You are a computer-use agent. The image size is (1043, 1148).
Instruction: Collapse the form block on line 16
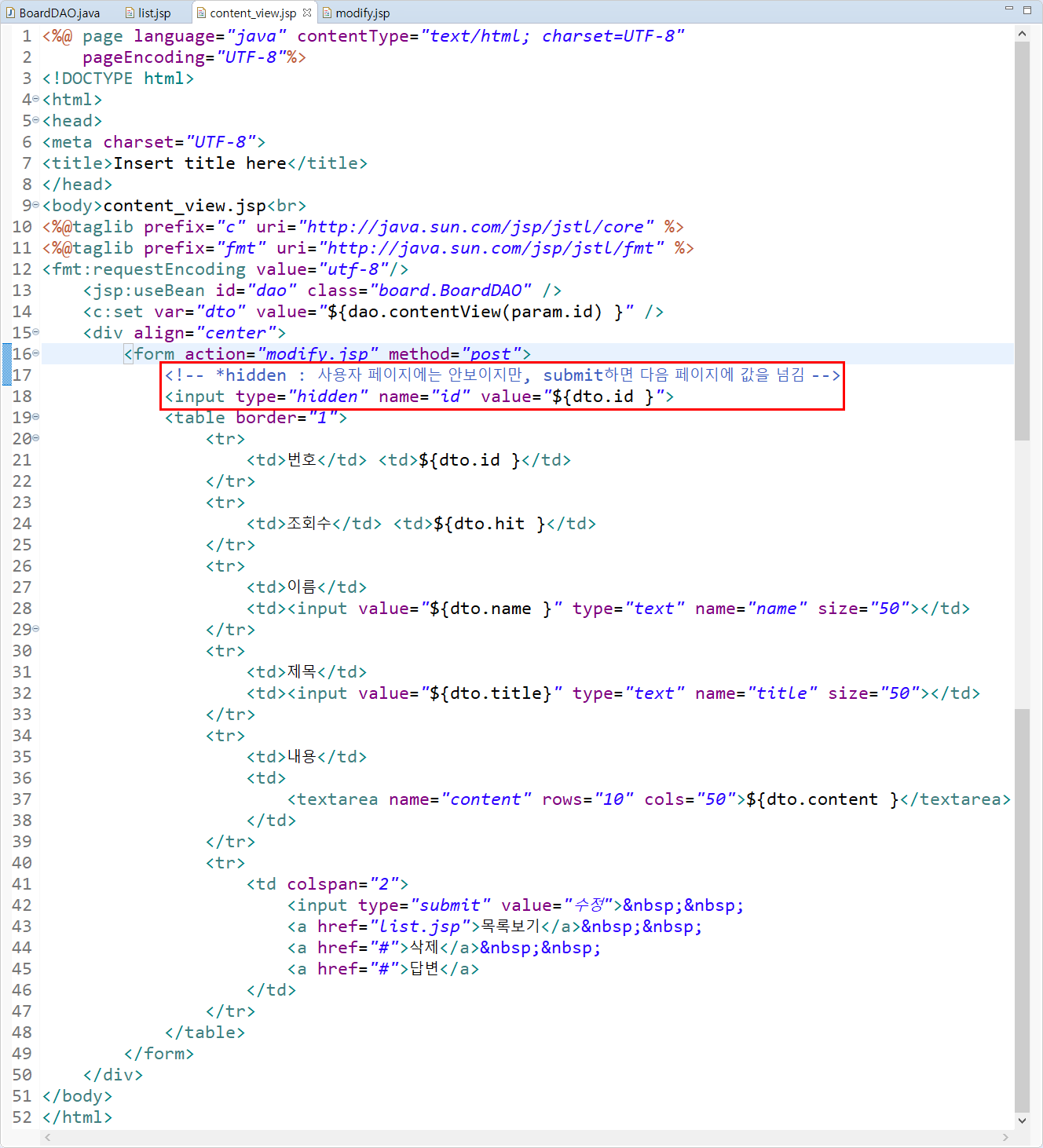[x=36, y=353]
